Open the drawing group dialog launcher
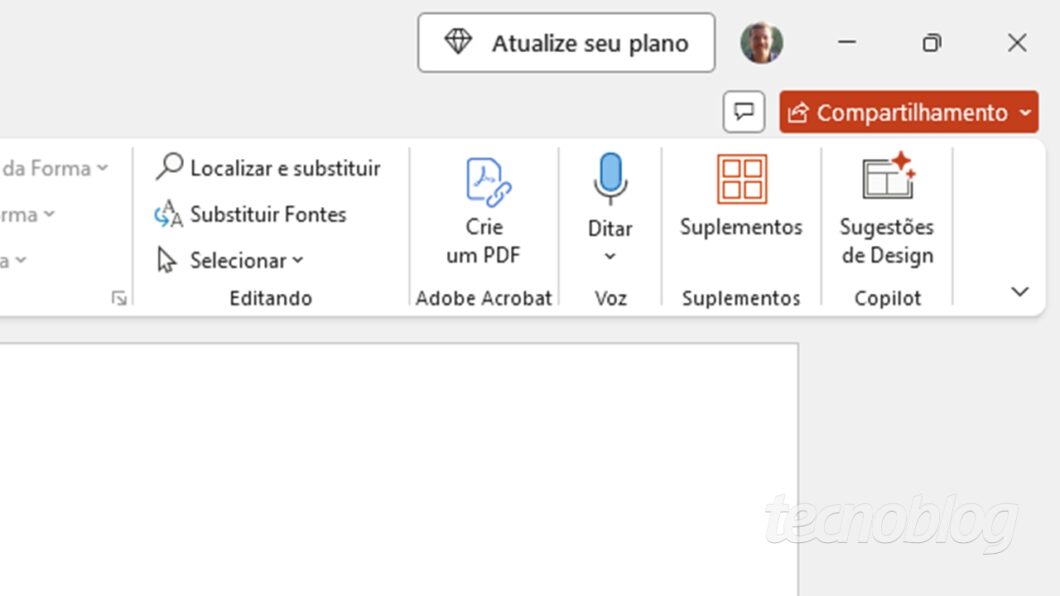This screenshot has width=1060, height=596. [x=119, y=298]
